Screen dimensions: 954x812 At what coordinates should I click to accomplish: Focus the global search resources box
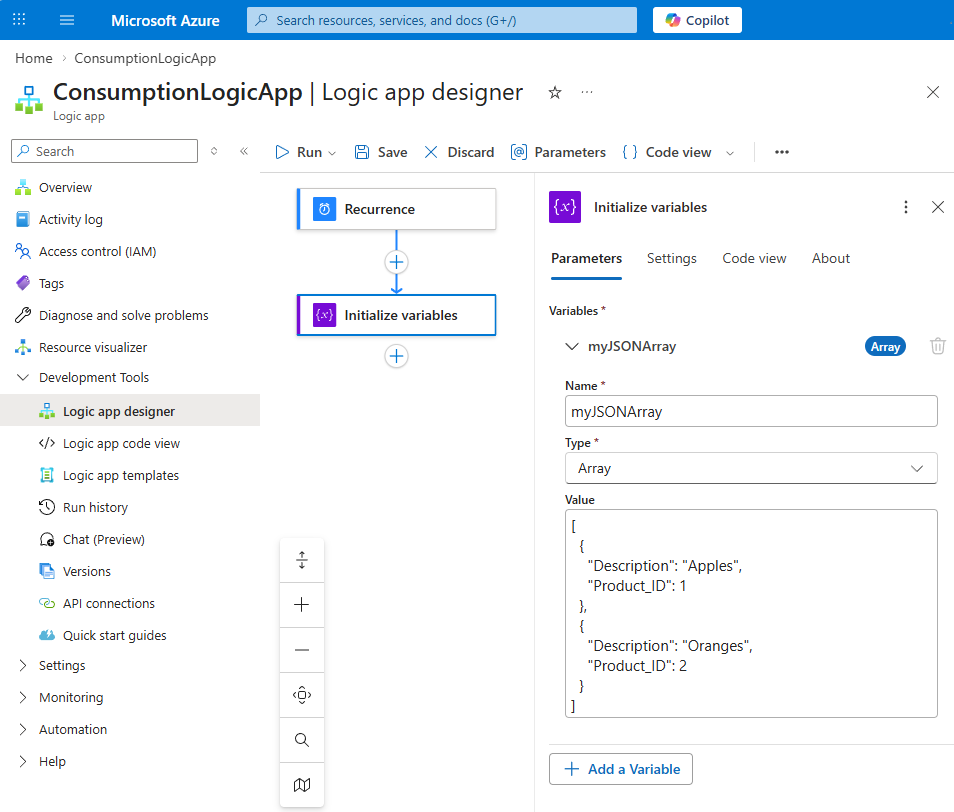coord(442,20)
